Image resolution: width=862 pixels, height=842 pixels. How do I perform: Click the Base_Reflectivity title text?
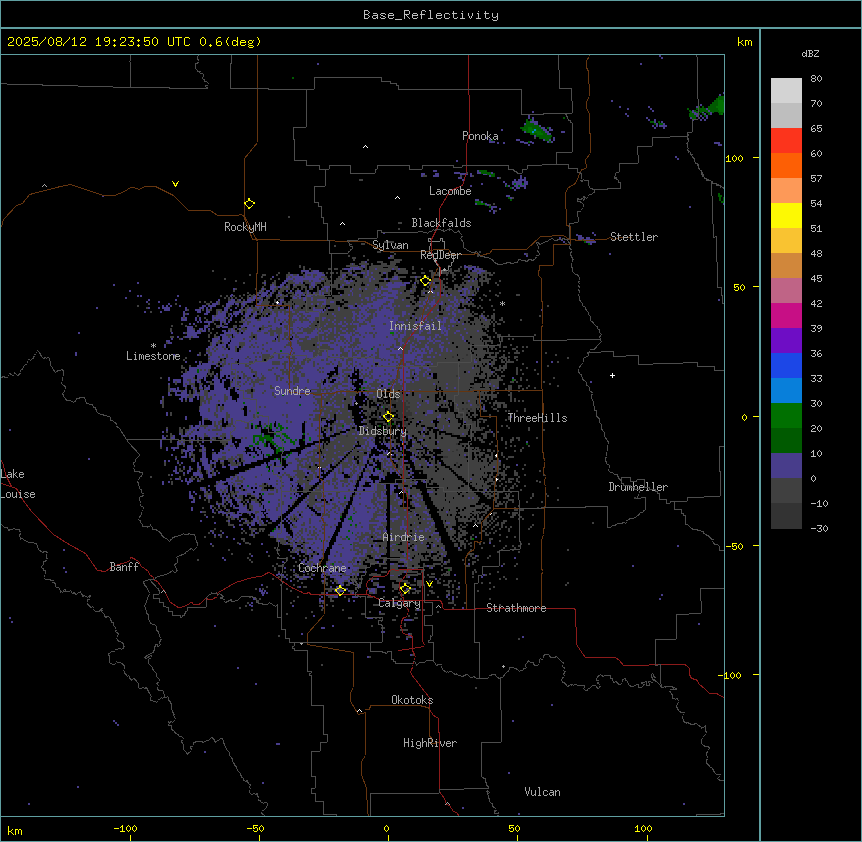(431, 15)
